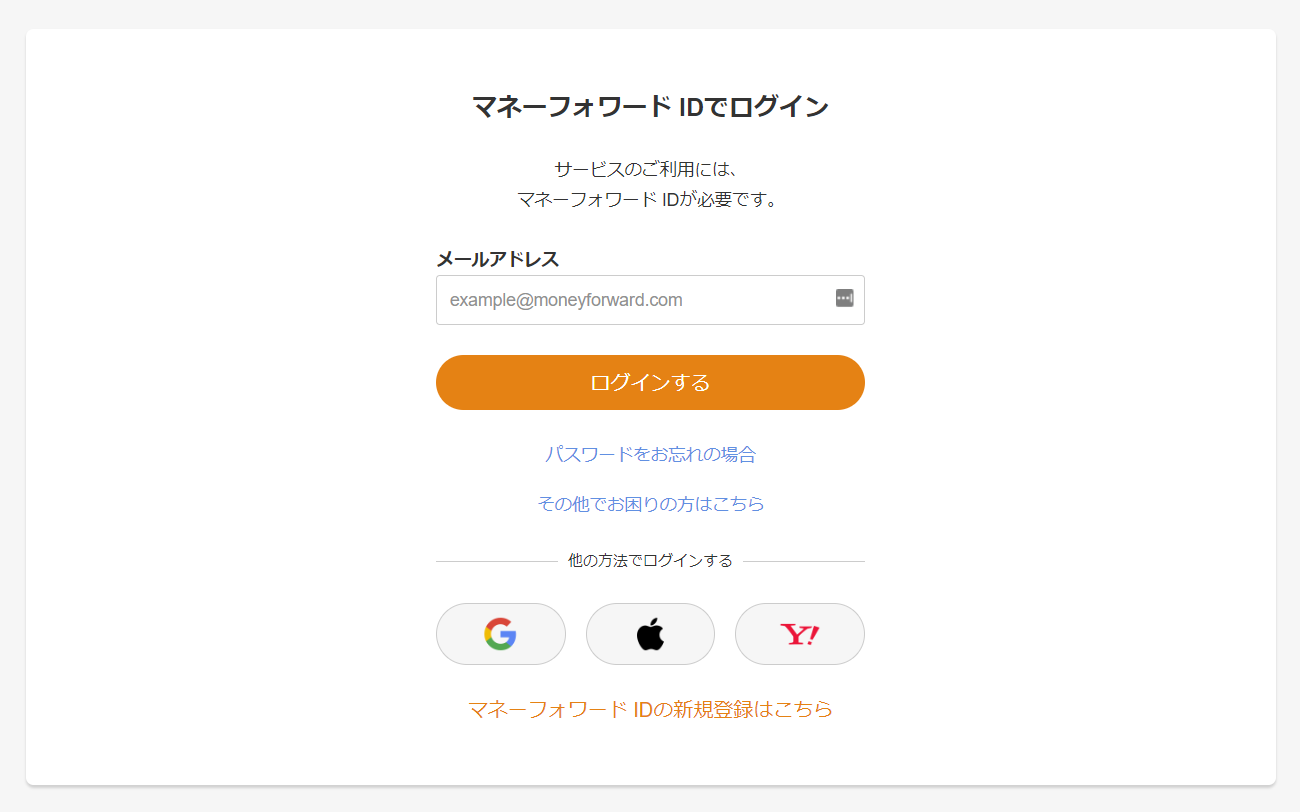Sign in with the Google logo button
The width and height of the screenshot is (1300, 812).
tap(500, 634)
